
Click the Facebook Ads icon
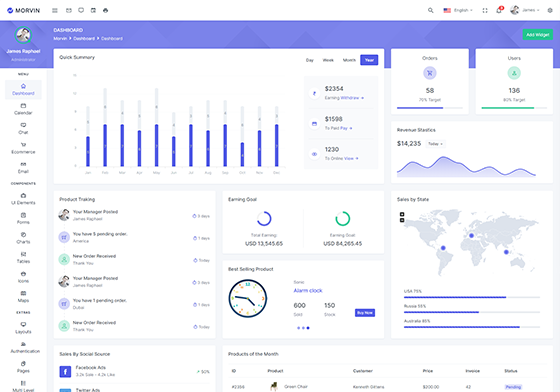[65, 372]
